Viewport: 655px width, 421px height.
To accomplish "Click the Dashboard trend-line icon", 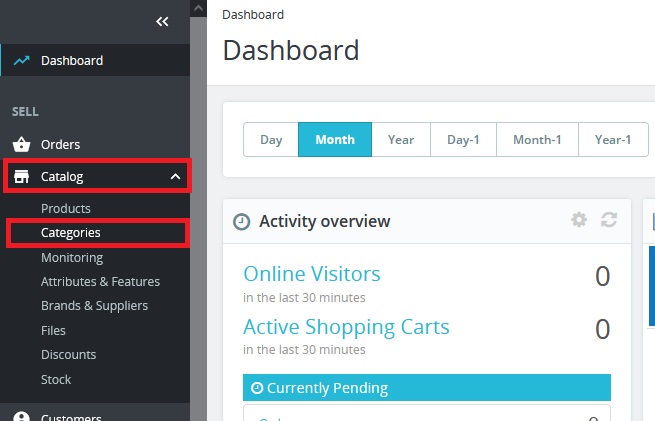I will [x=21, y=60].
